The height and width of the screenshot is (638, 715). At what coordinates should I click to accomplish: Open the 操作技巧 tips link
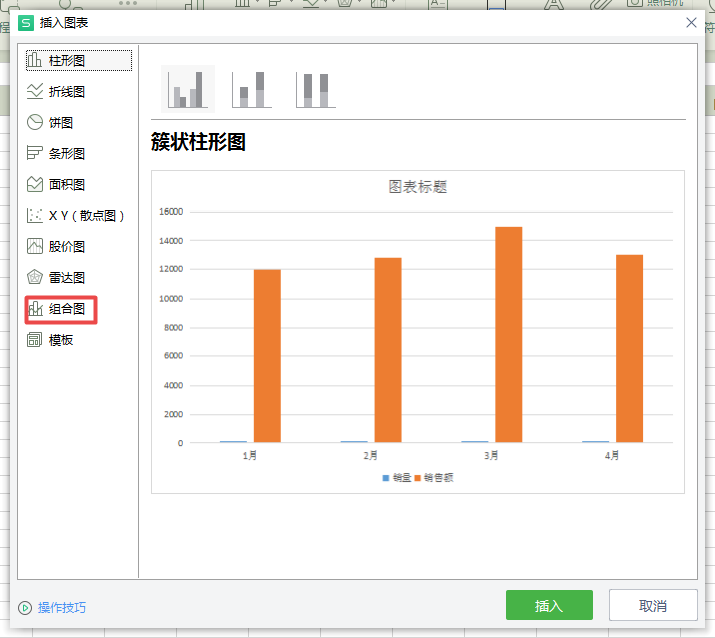point(62,607)
